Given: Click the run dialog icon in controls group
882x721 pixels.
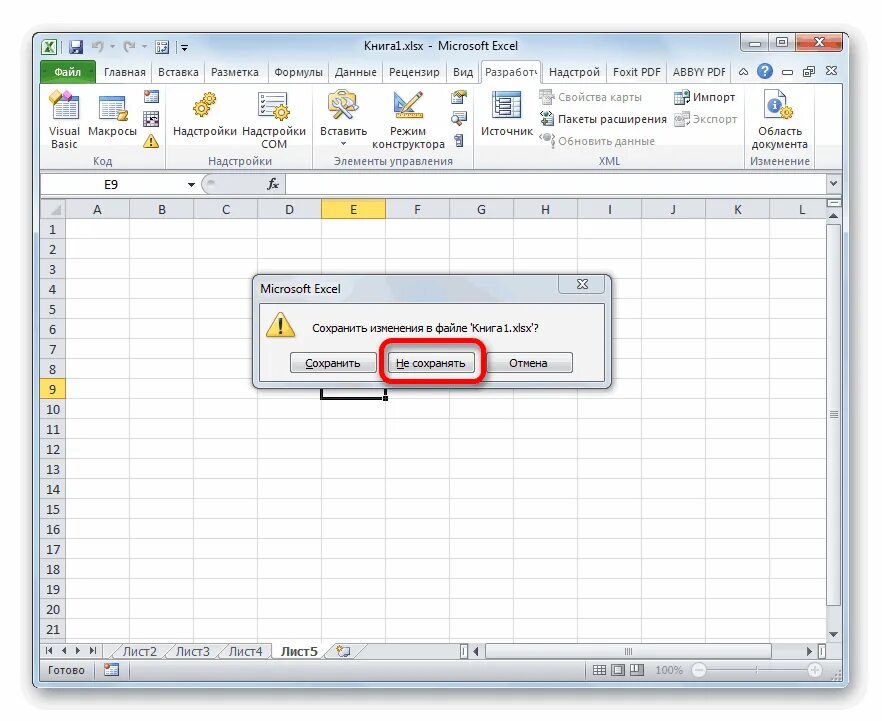Looking at the screenshot, I should click(x=459, y=141).
